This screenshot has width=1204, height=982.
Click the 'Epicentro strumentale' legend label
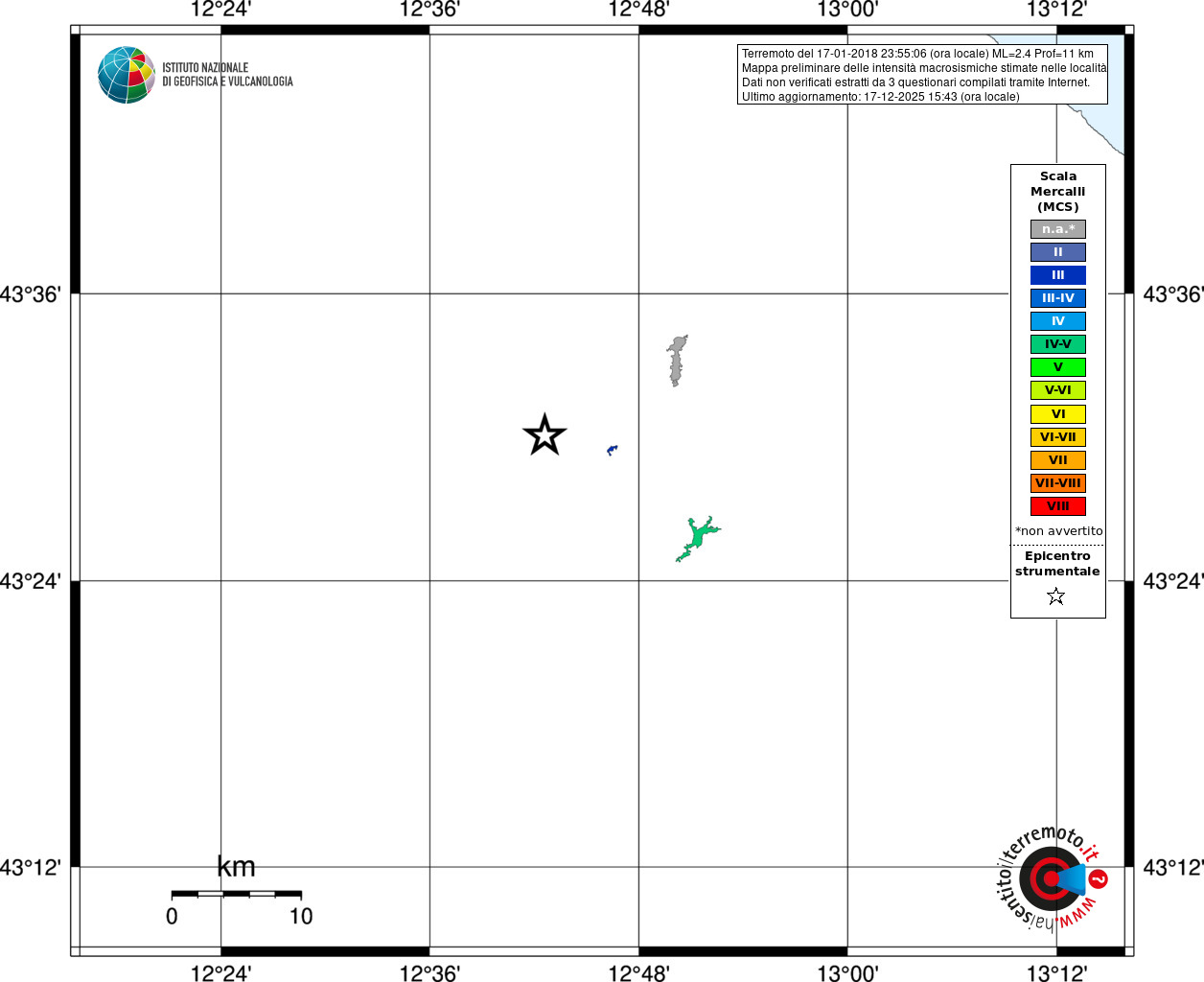(x=1057, y=564)
